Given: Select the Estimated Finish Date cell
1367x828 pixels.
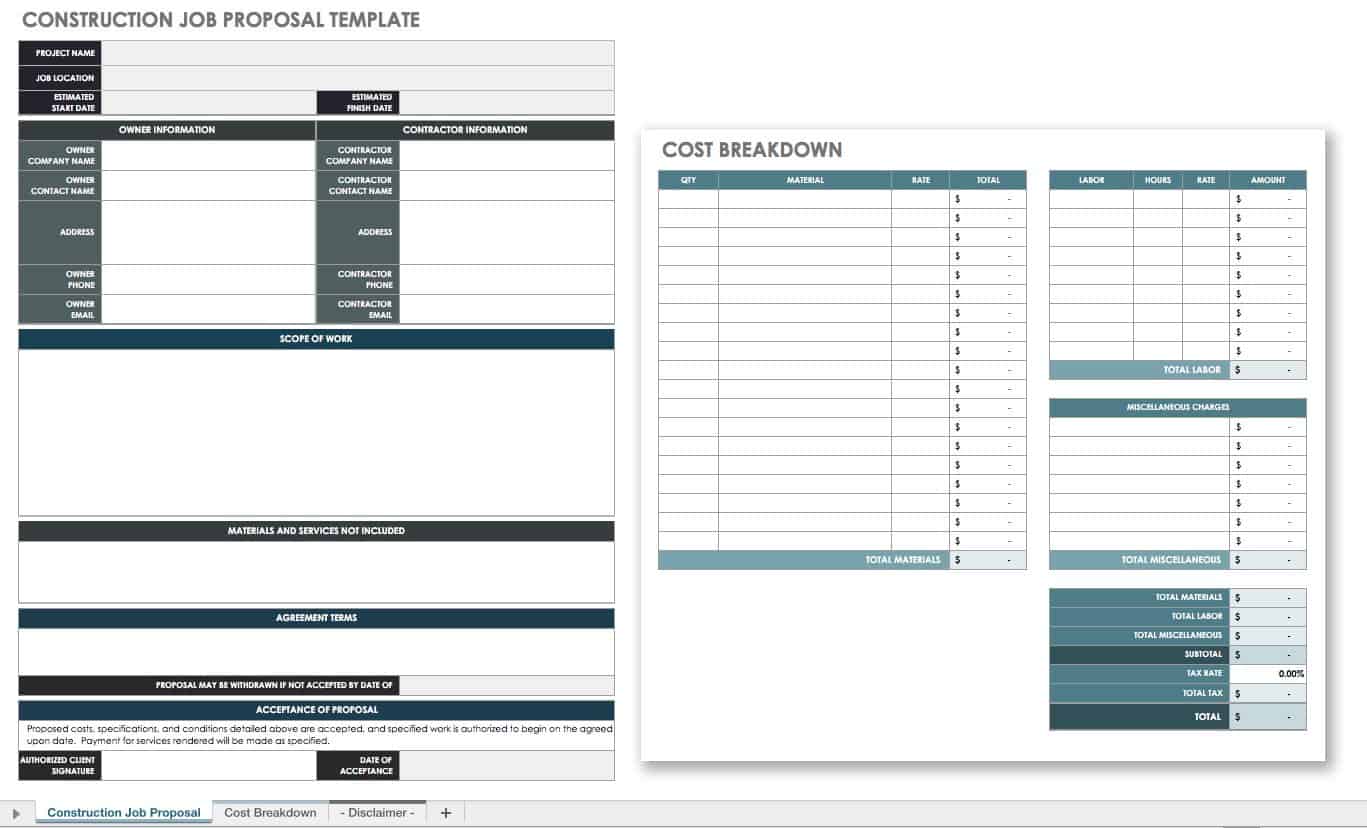Looking at the screenshot, I should tap(506, 103).
